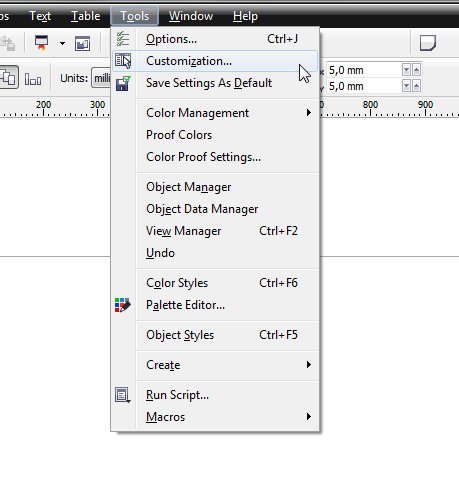Click the page shape icon at top right
The width and height of the screenshot is (459, 501).
tap(428, 43)
